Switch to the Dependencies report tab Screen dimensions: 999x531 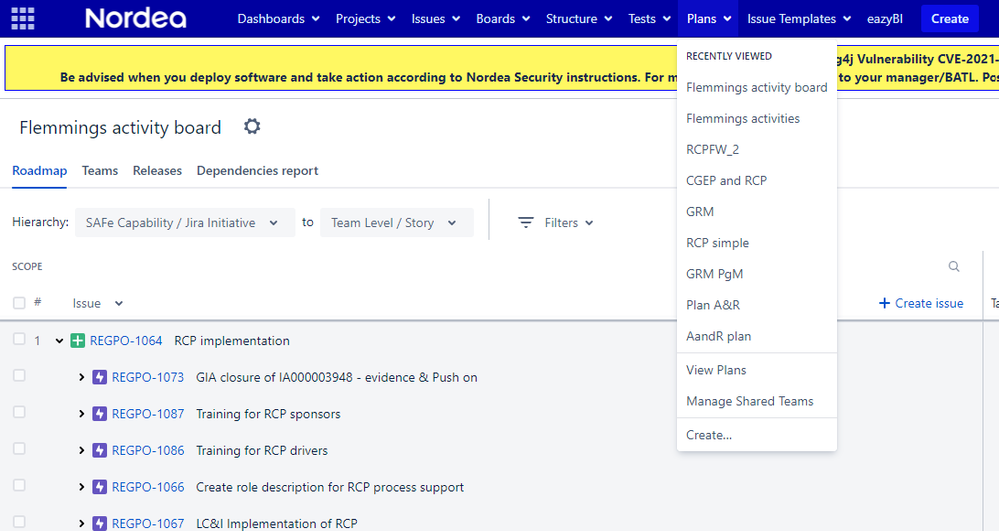tap(257, 171)
